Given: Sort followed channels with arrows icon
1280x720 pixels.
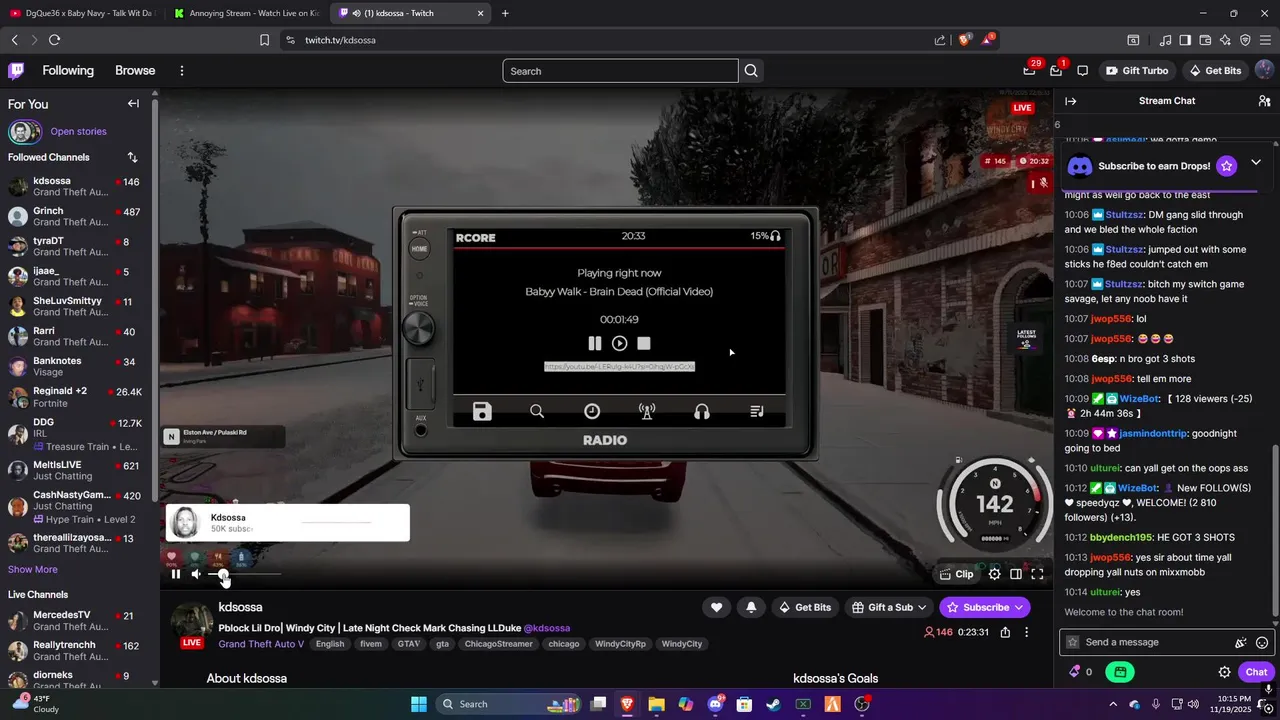Looking at the screenshot, I should click(132, 157).
